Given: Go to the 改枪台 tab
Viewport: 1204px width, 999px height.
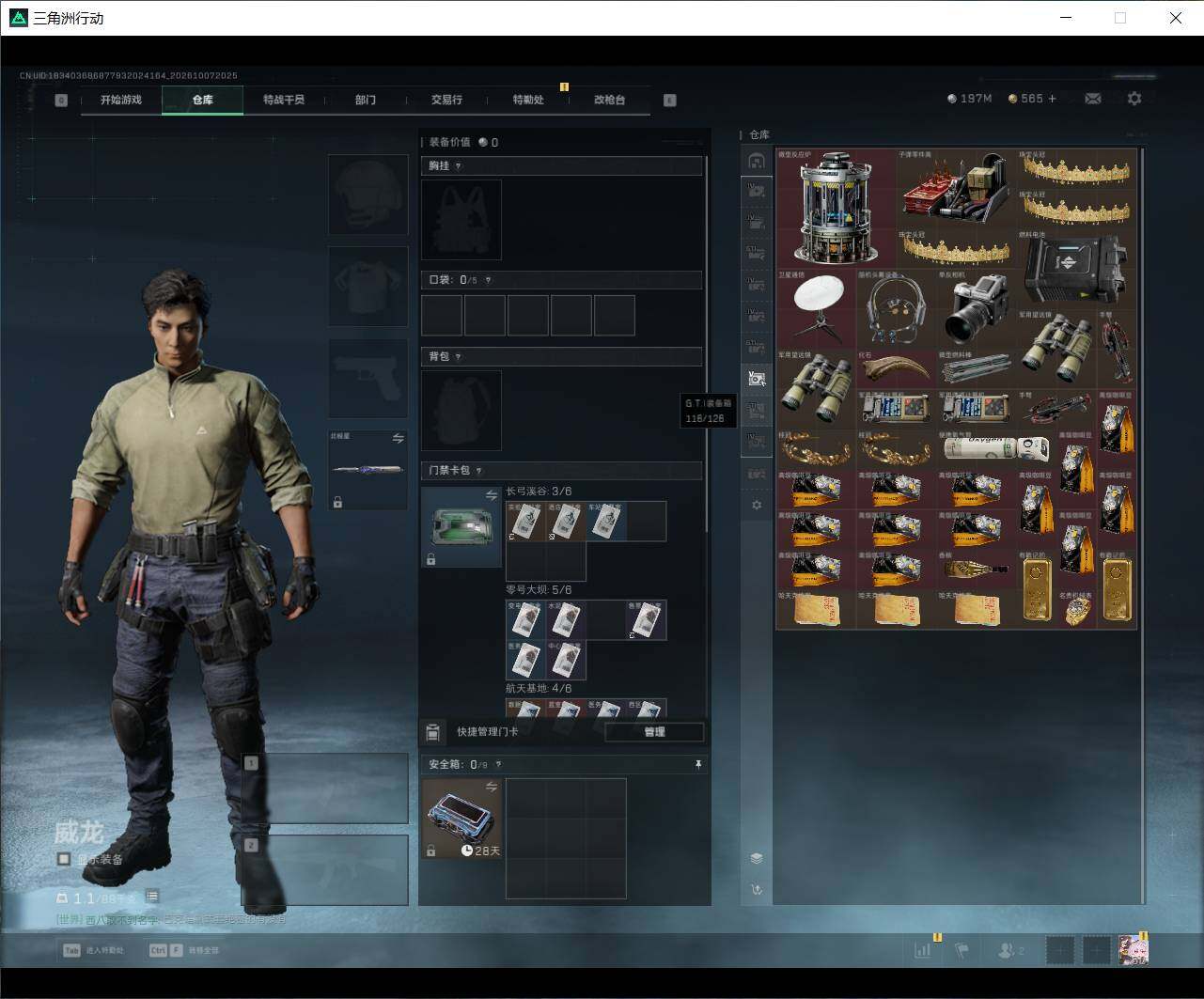Looking at the screenshot, I should click(x=609, y=100).
